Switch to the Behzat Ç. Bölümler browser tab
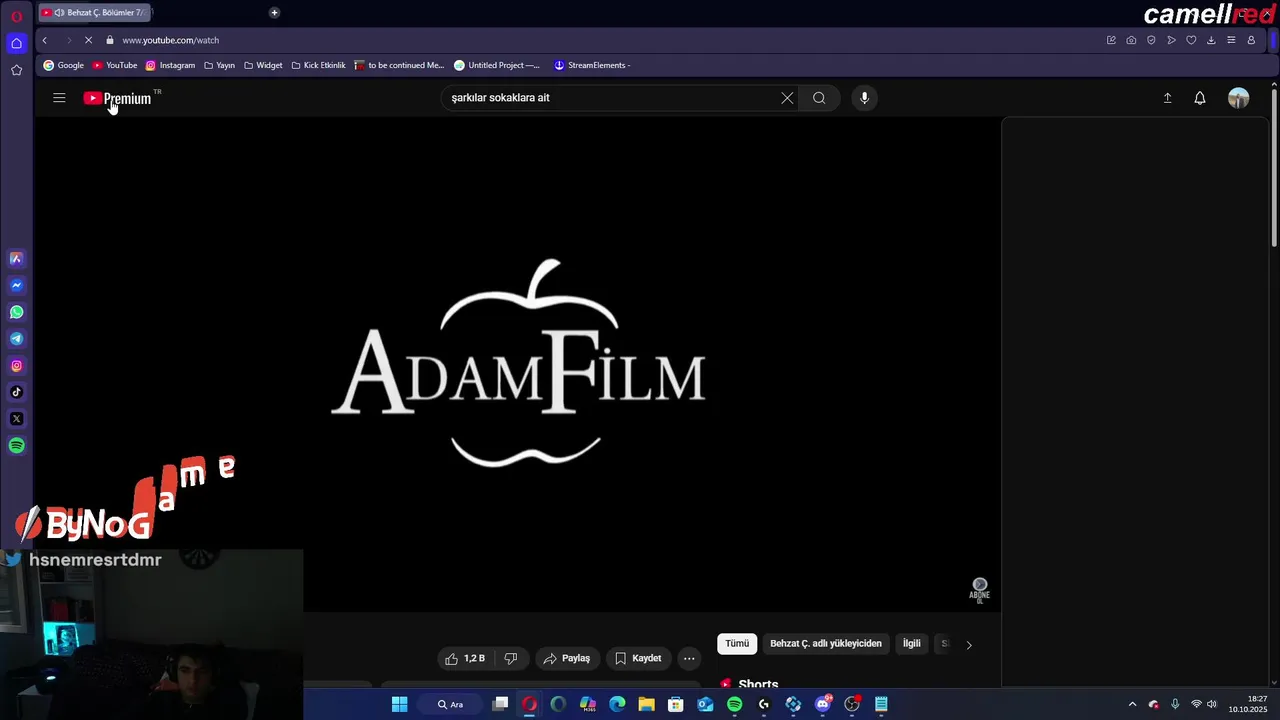Screen dimensions: 1280x720 click(95, 12)
